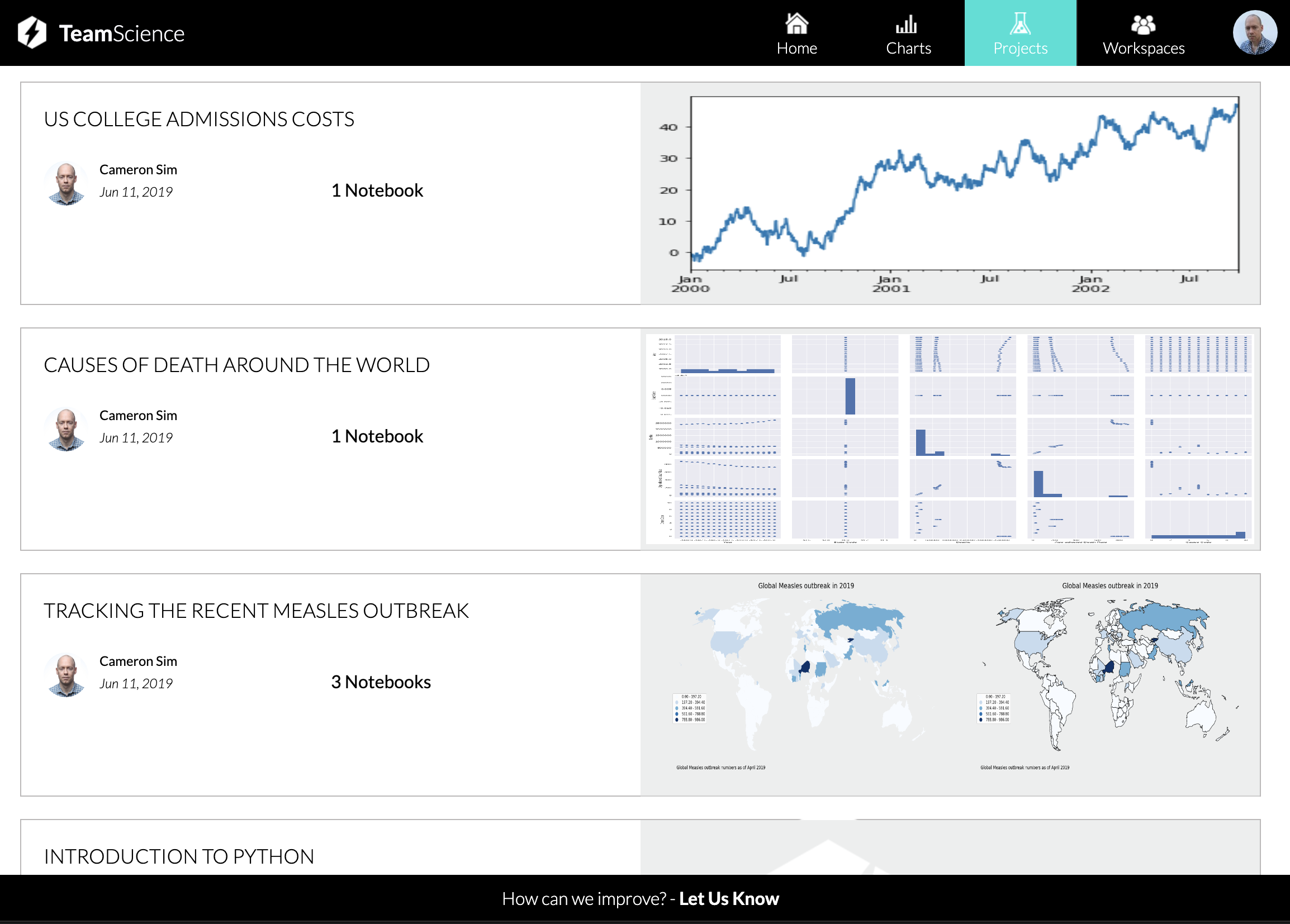Click the TeamScience lightning bolt logo
The image size is (1290, 924).
31,32
